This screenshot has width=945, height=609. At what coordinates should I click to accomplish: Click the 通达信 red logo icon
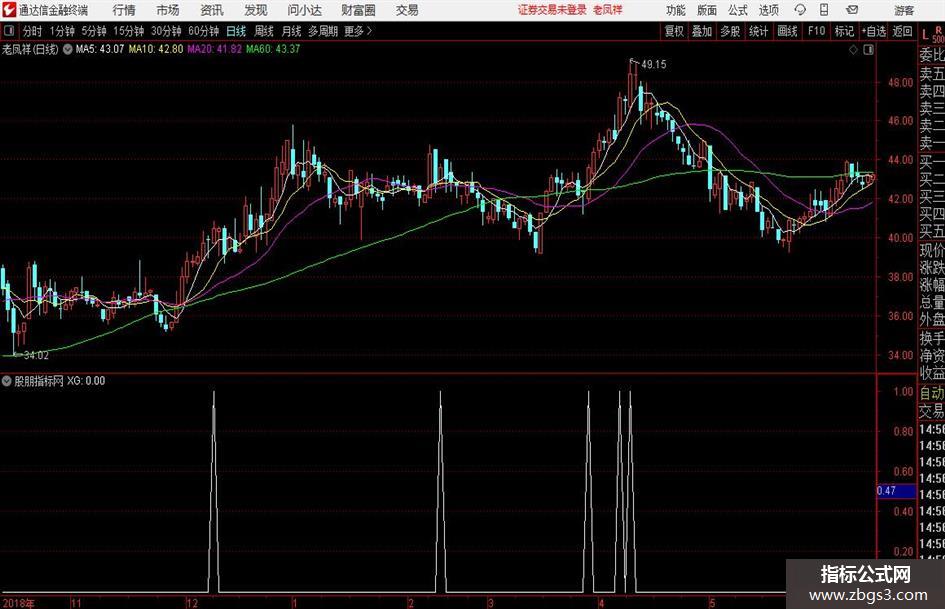point(9,10)
